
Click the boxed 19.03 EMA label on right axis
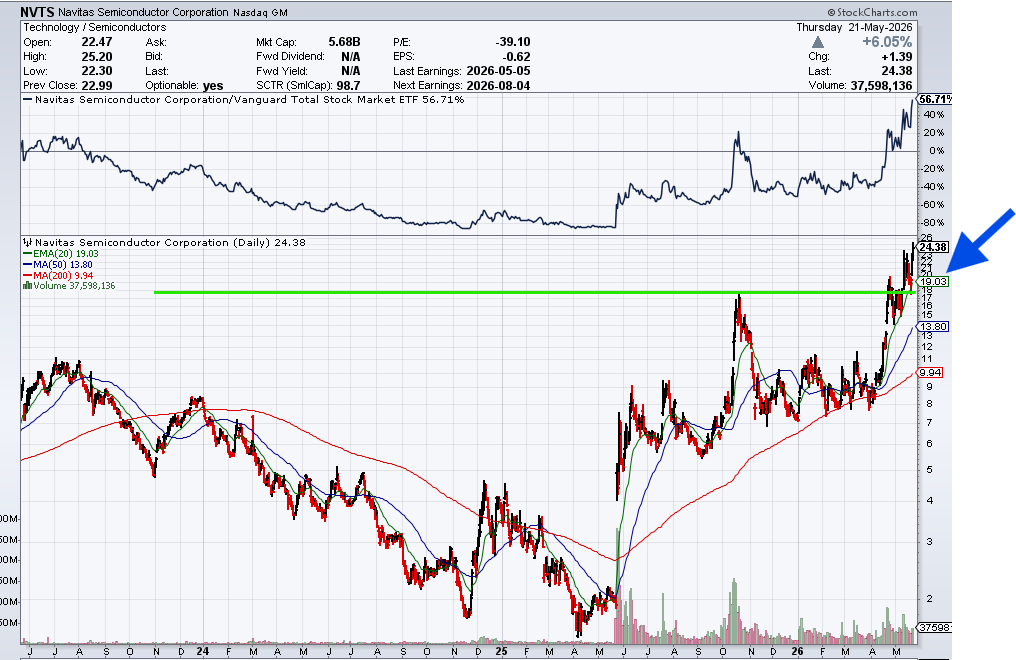pos(934,282)
